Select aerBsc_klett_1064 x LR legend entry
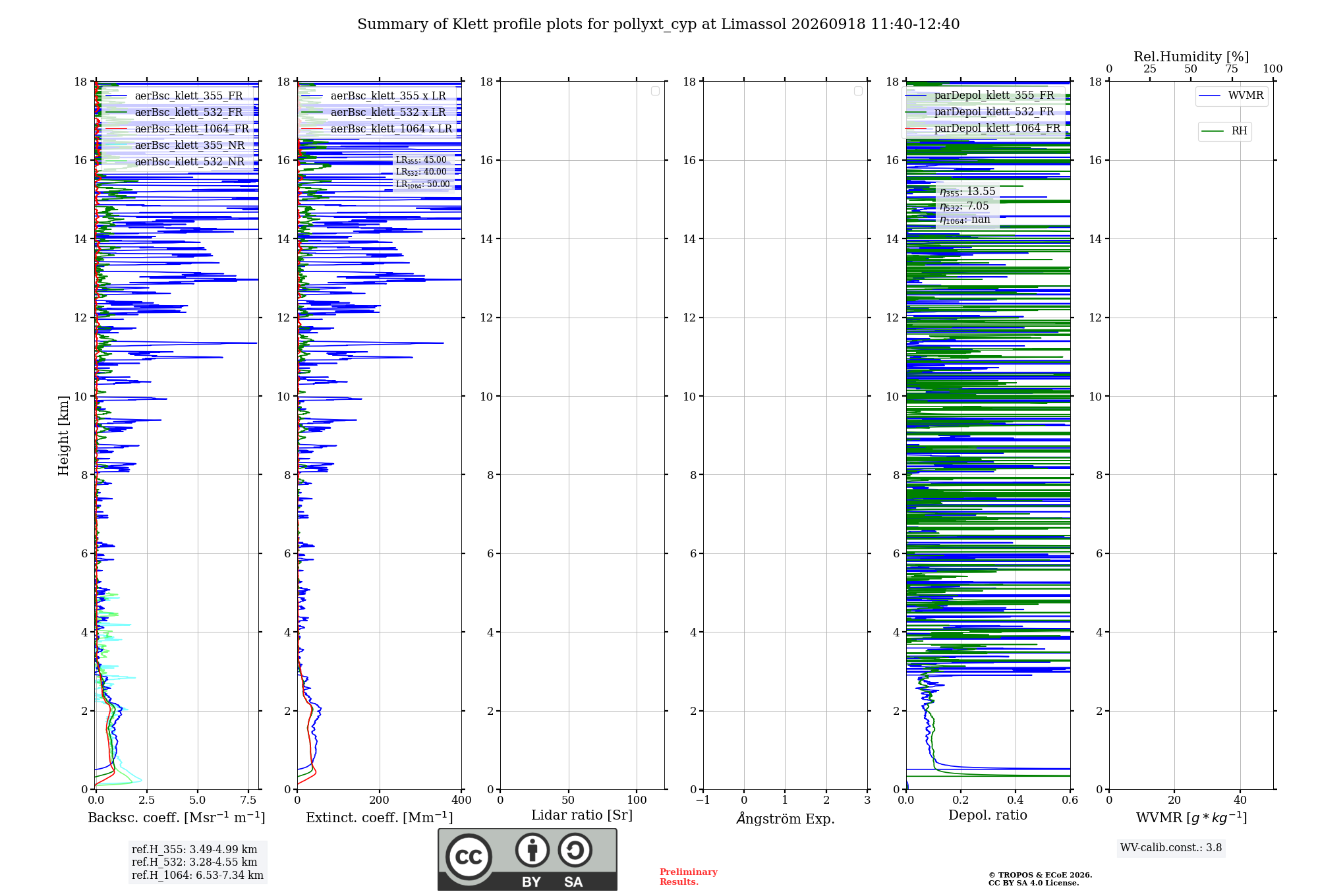1318x896 pixels. [377, 128]
